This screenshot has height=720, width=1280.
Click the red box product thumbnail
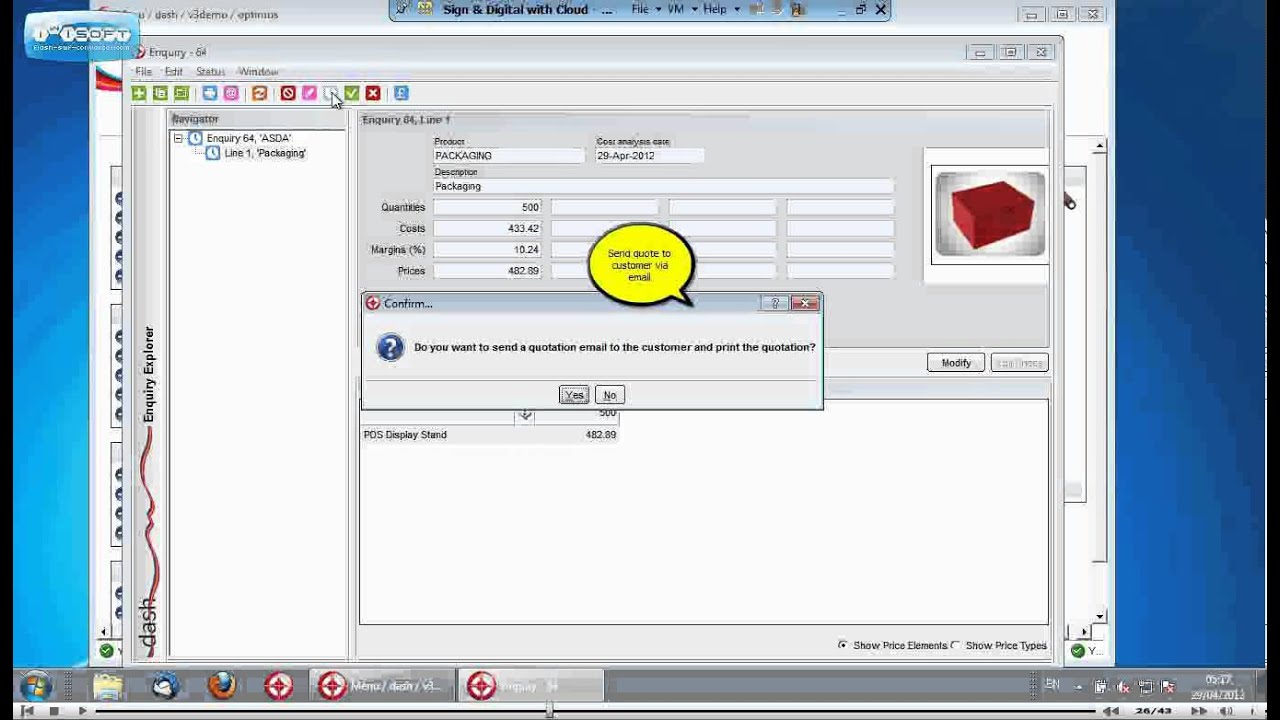pos(990,214)
